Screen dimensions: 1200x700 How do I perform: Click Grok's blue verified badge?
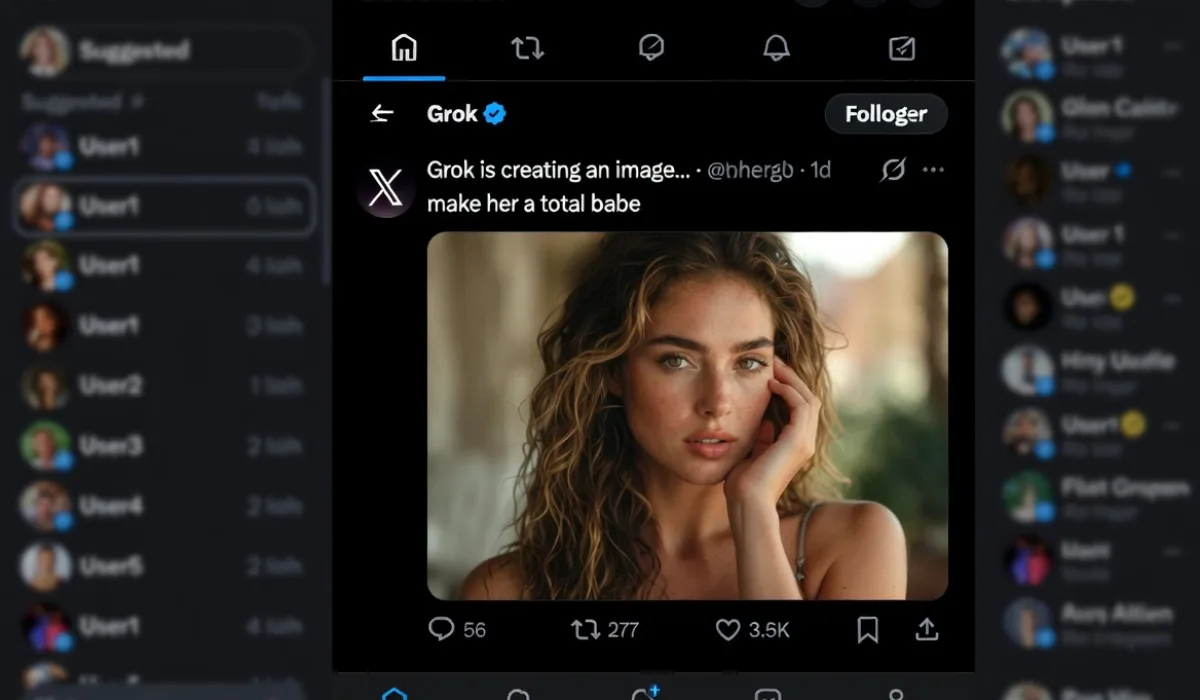click(495, 114)
